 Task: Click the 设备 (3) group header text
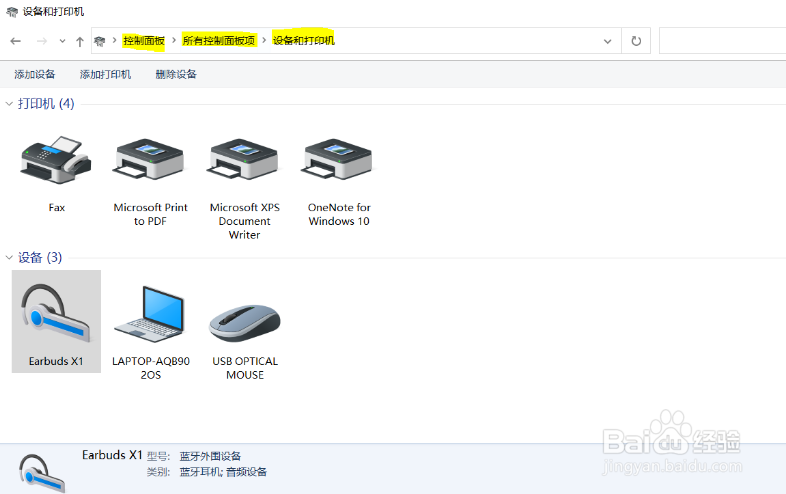point(40,258)
